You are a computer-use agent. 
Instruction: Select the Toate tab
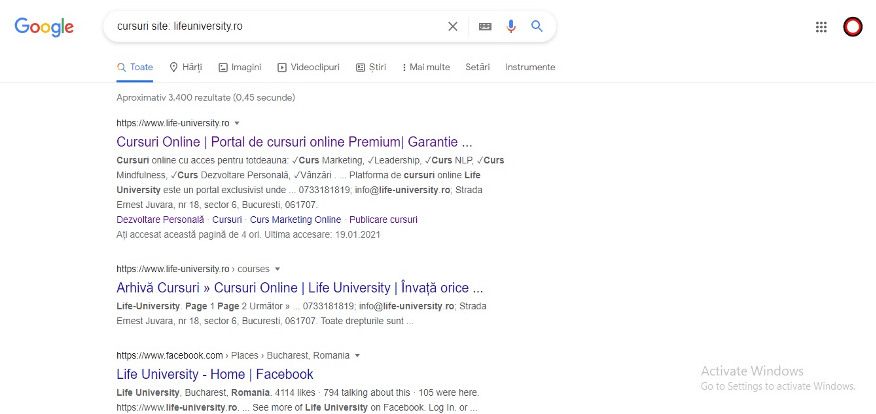pos(135,67)
